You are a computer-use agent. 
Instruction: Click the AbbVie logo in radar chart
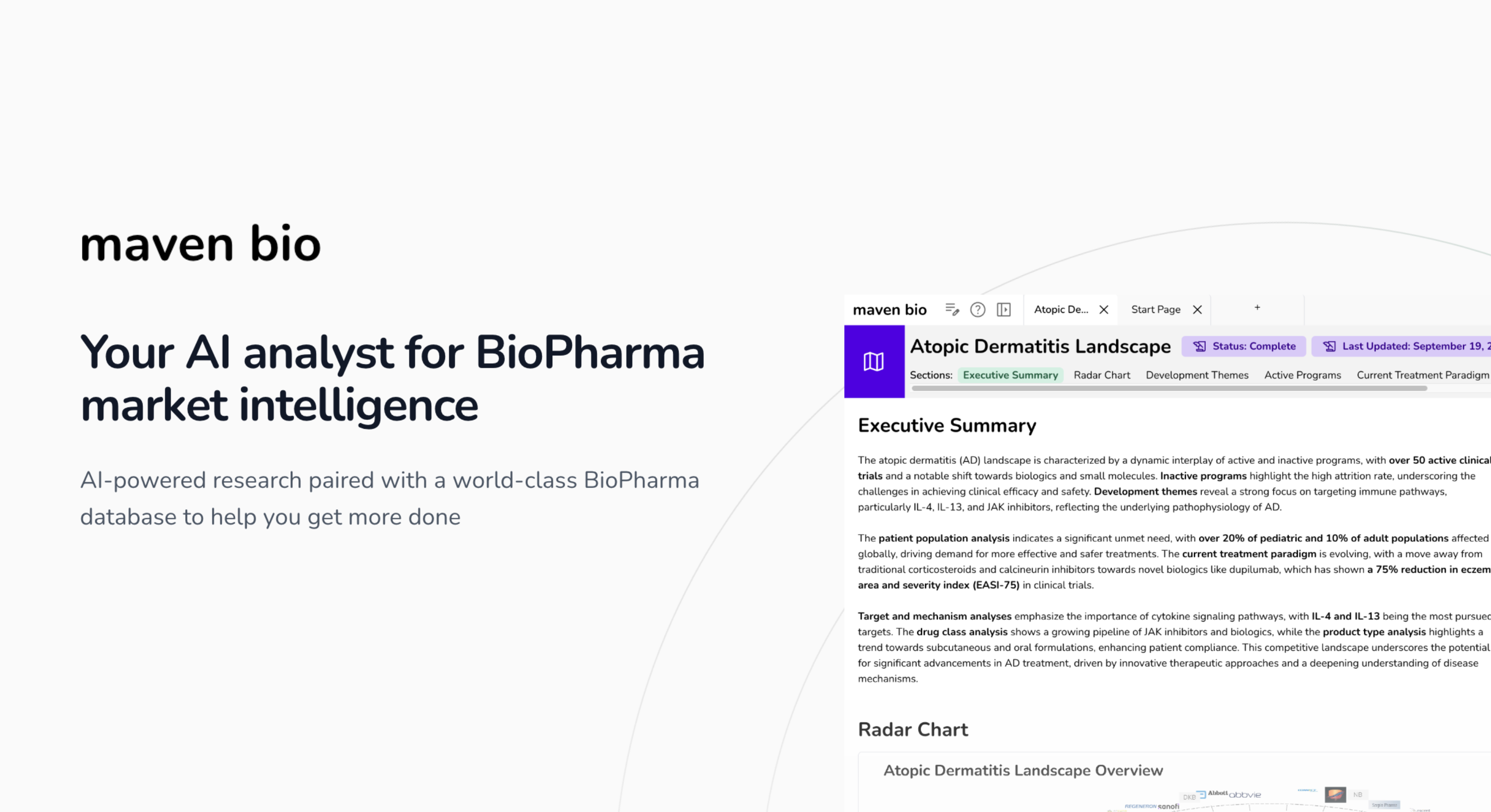tap(1245, 794)
